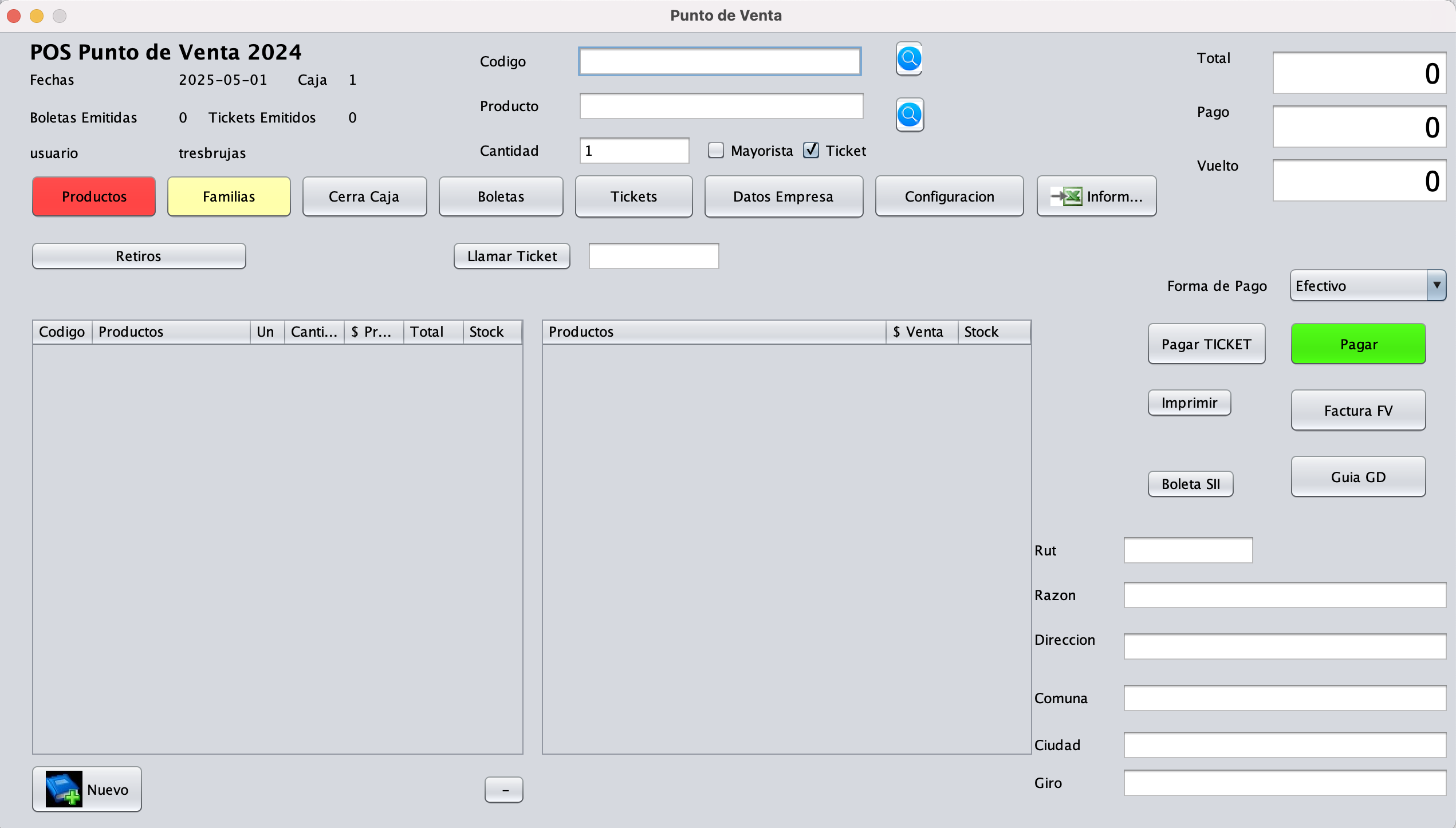
Task: Click into the Rut text field
Action: pos(1188,550)
